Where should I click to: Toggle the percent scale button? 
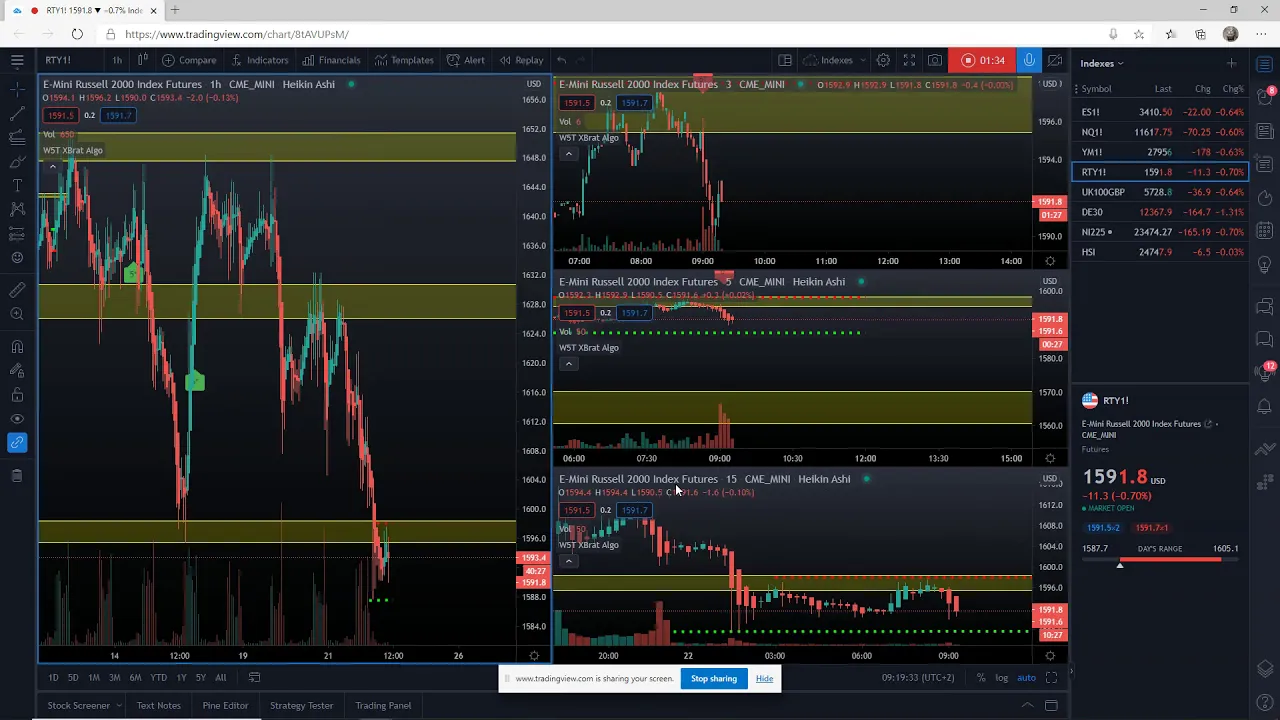click(x=981, y=678)
